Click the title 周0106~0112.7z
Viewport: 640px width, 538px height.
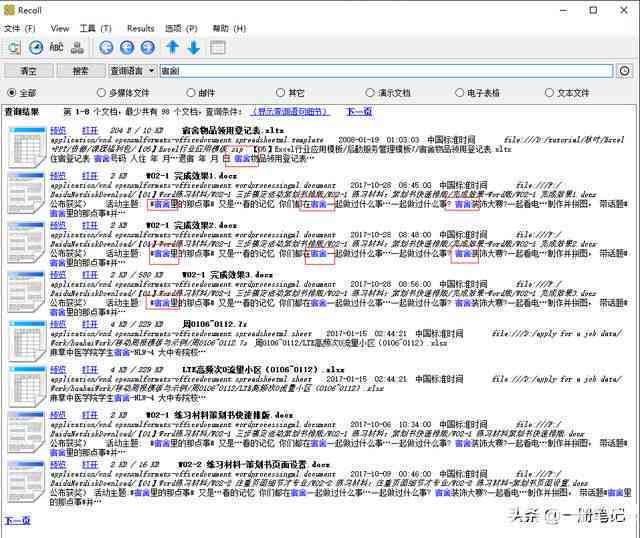pyautogui.click(x=214, y=324)
